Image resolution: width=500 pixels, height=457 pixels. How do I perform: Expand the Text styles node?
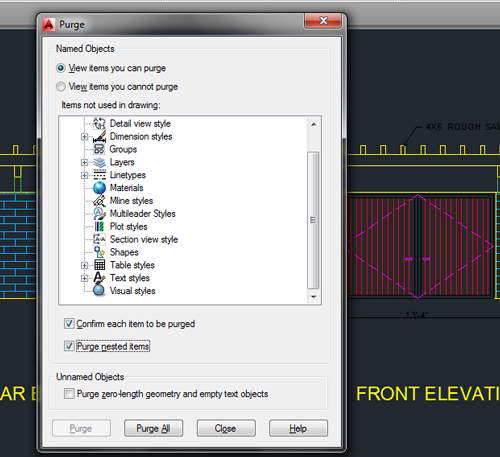[84, 278]
